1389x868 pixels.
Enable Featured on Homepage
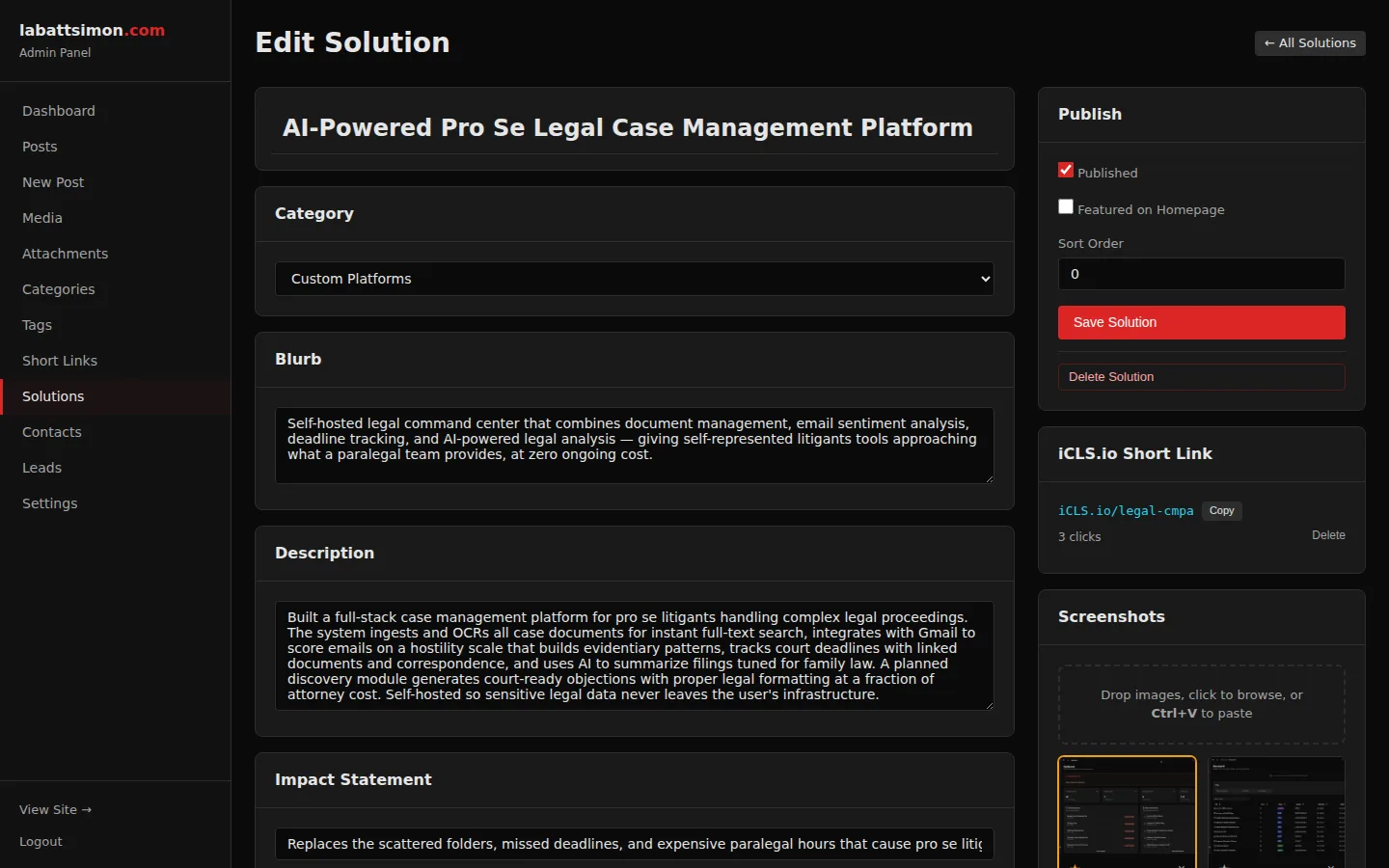pyautogui.click(x=1066, y=206)
